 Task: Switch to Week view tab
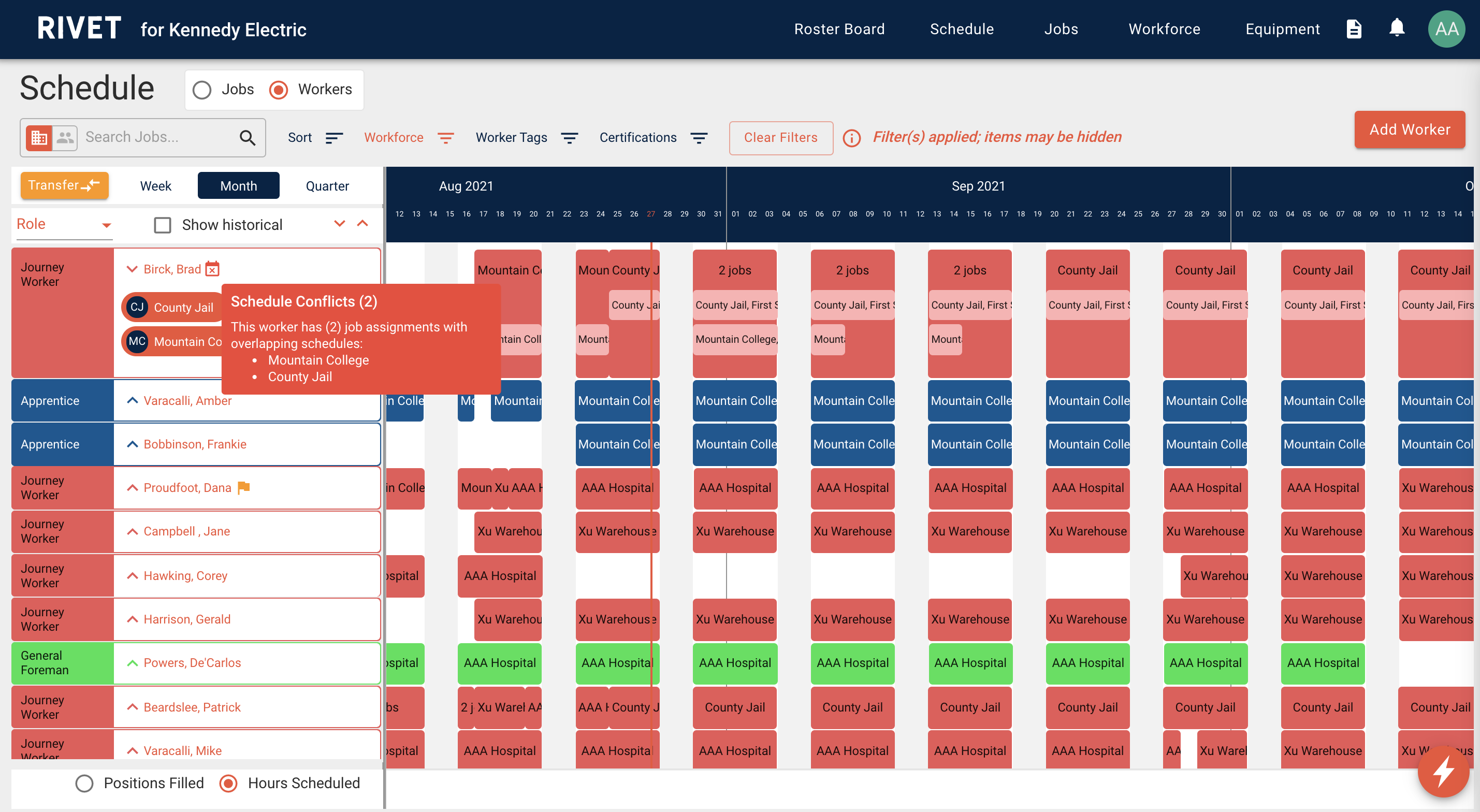coord(154,185)
